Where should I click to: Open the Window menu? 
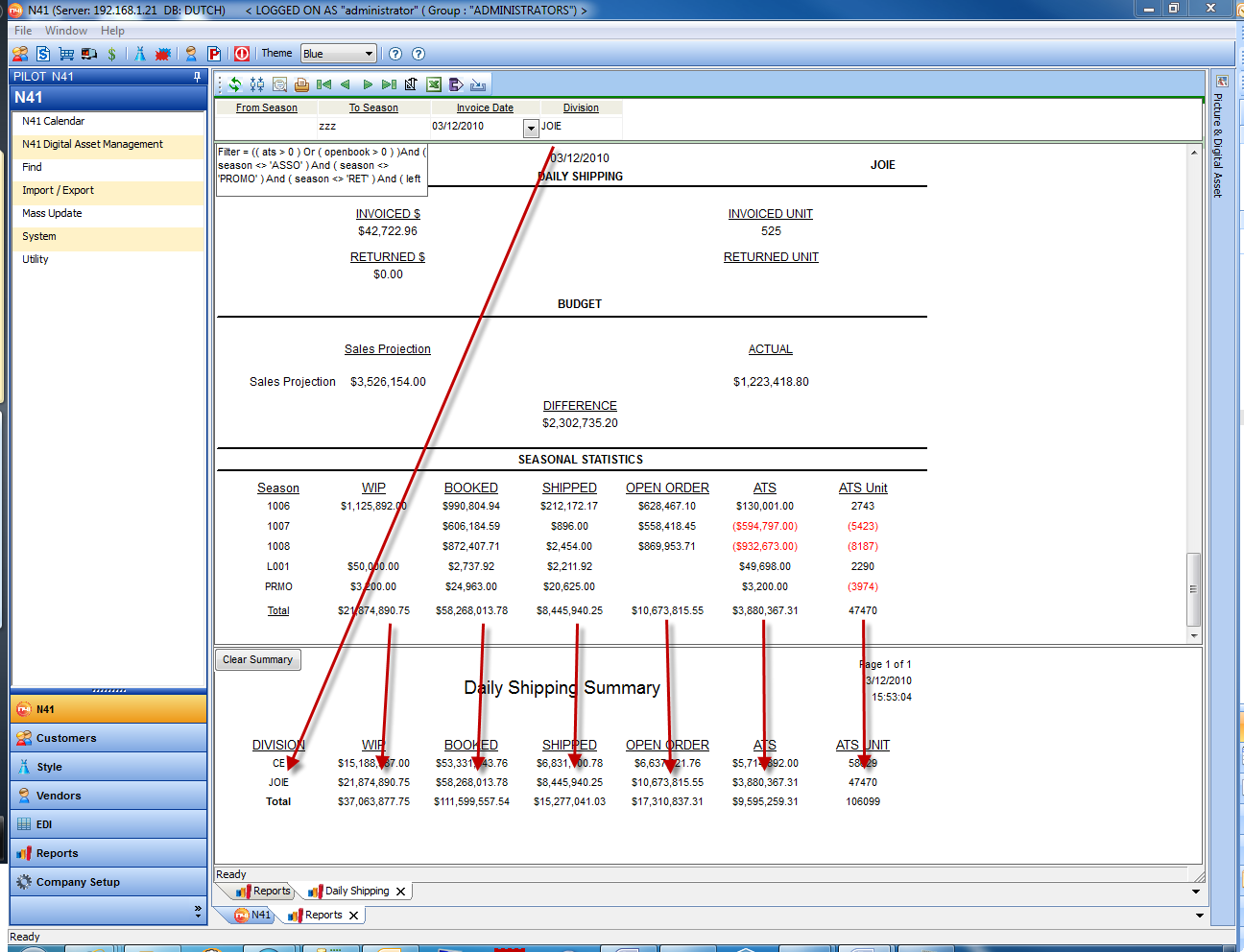65,31
